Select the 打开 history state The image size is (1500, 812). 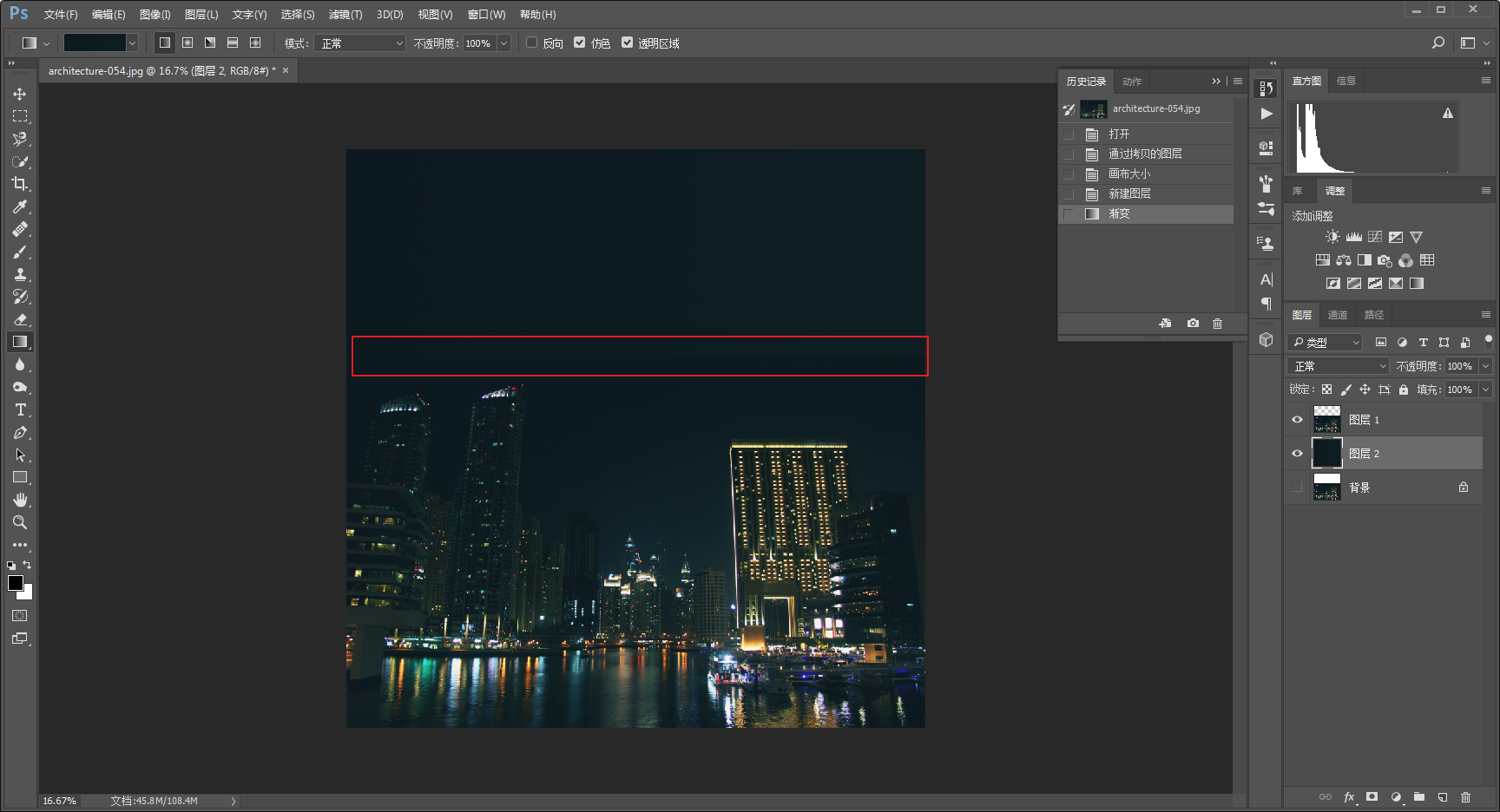coord(1147,134)
